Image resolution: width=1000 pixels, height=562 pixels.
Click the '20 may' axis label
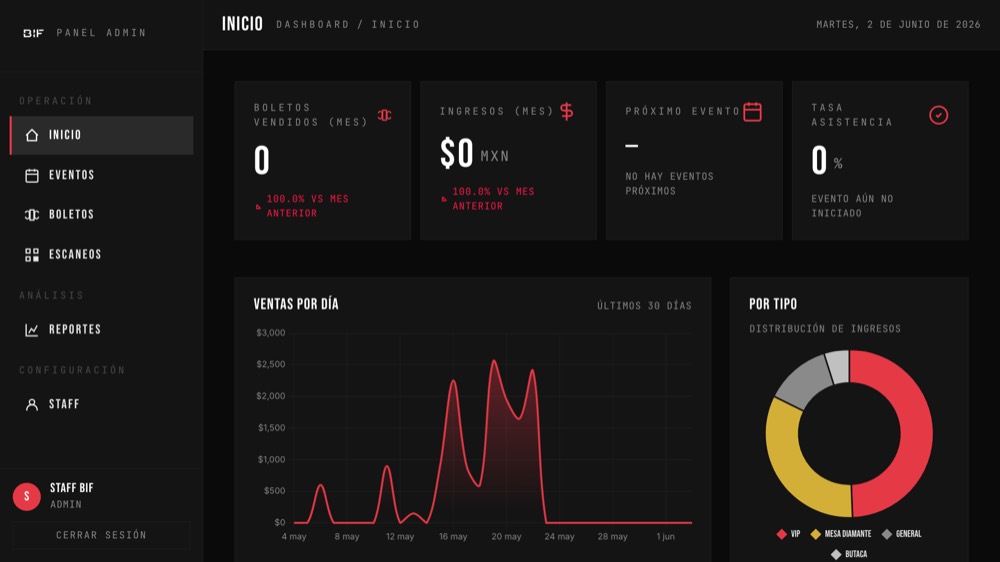506,536
